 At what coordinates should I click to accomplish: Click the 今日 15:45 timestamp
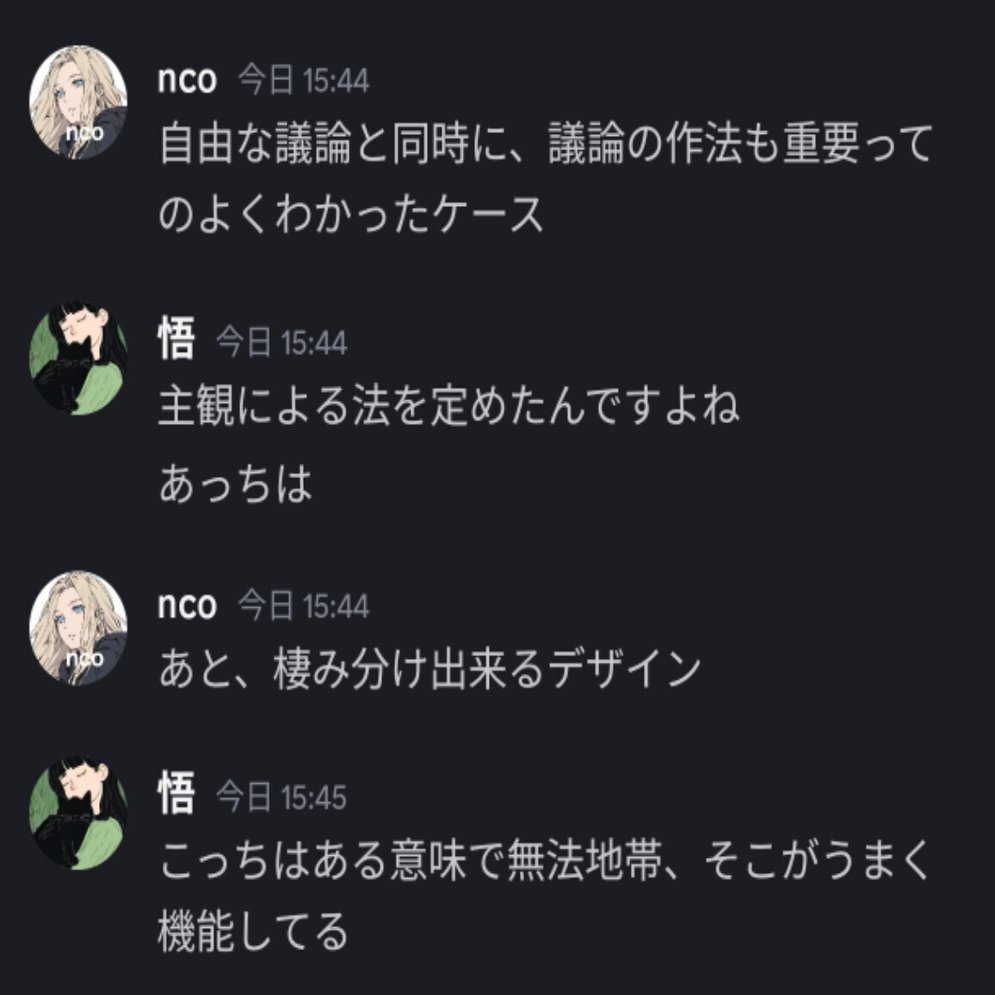pos(281,797)
